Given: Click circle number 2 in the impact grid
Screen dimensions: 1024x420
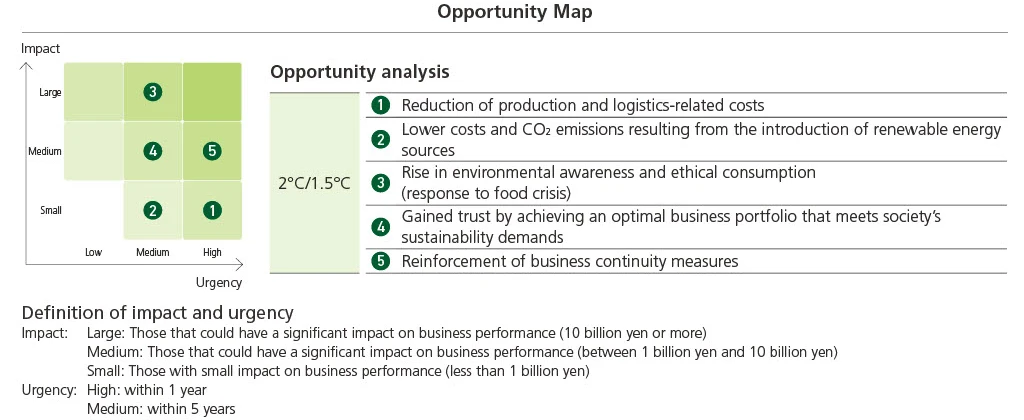Looking at the screenshot, I should [x=153, y=210].
